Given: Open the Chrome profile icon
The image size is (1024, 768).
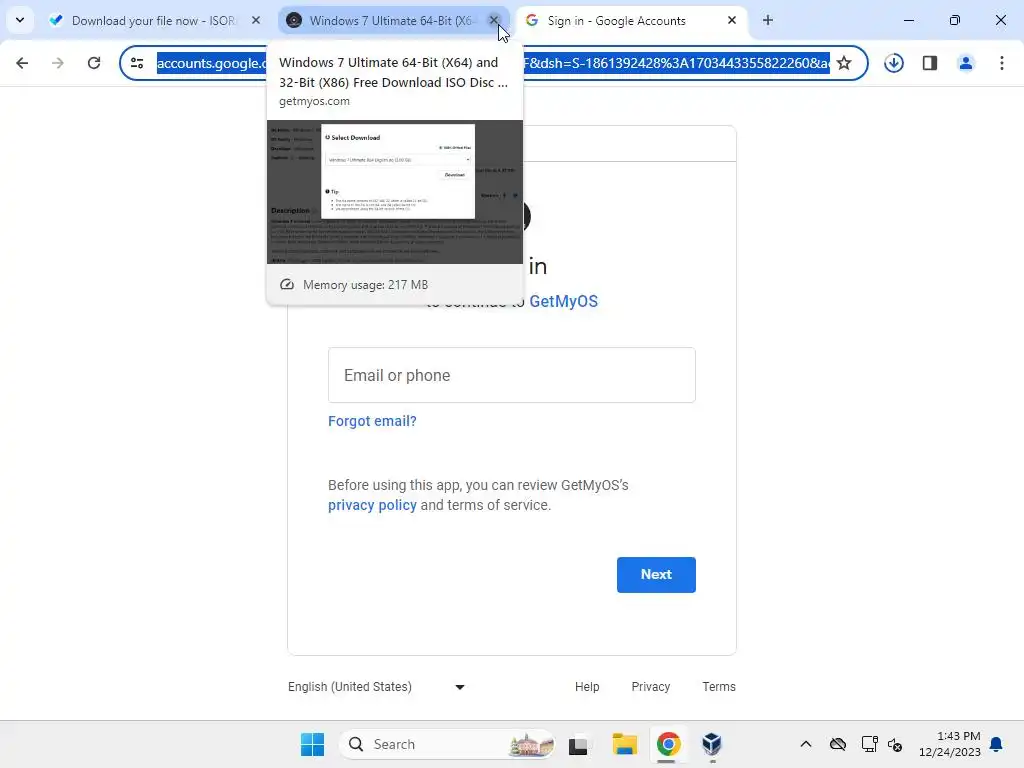Looking at the screenshot, I should pyautogui.click(x=966, y=63).
